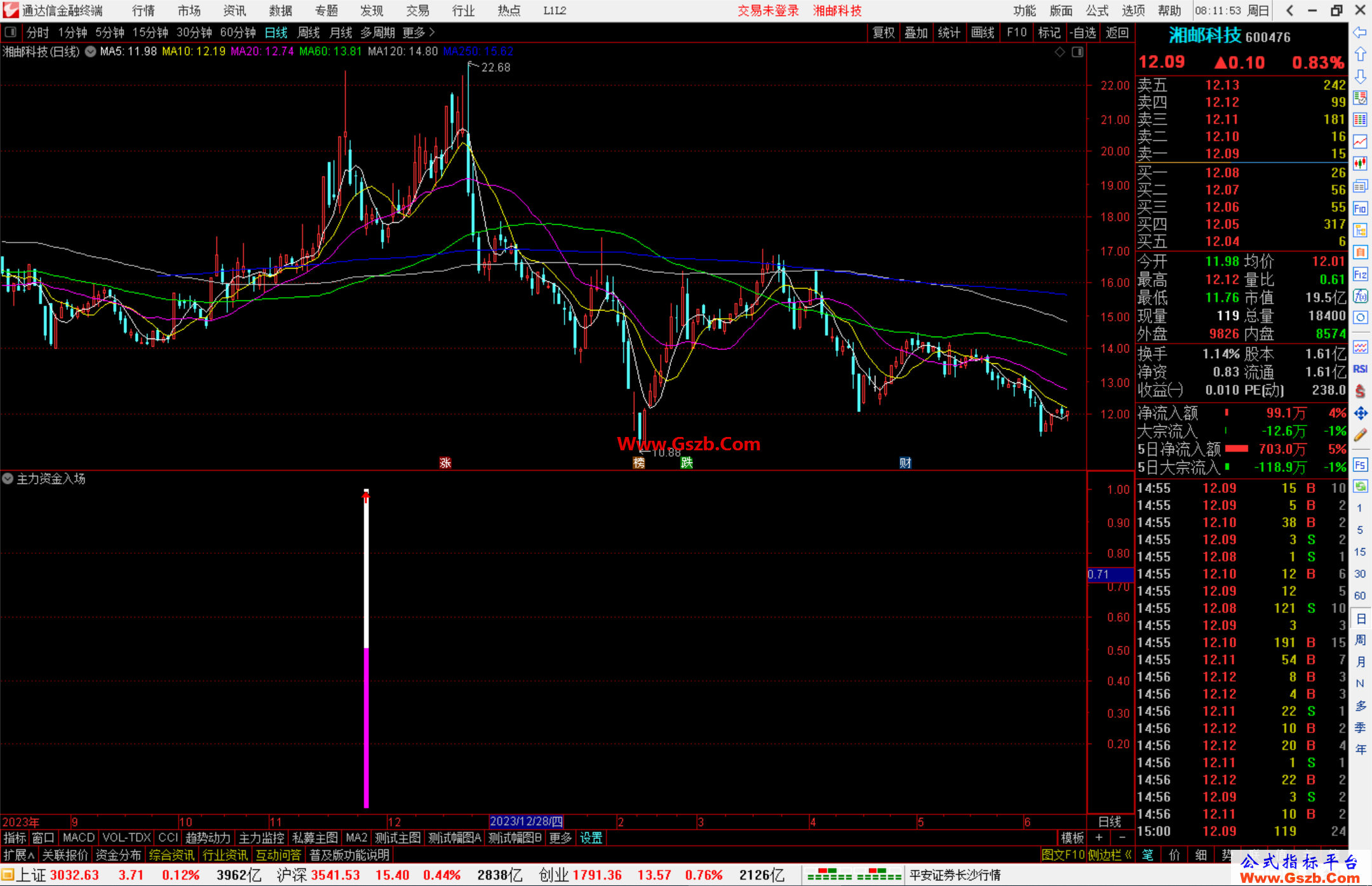Screen dimensions: 1372x886
Task: Open the 公式 menu
Action: (x=1097, y=11)
